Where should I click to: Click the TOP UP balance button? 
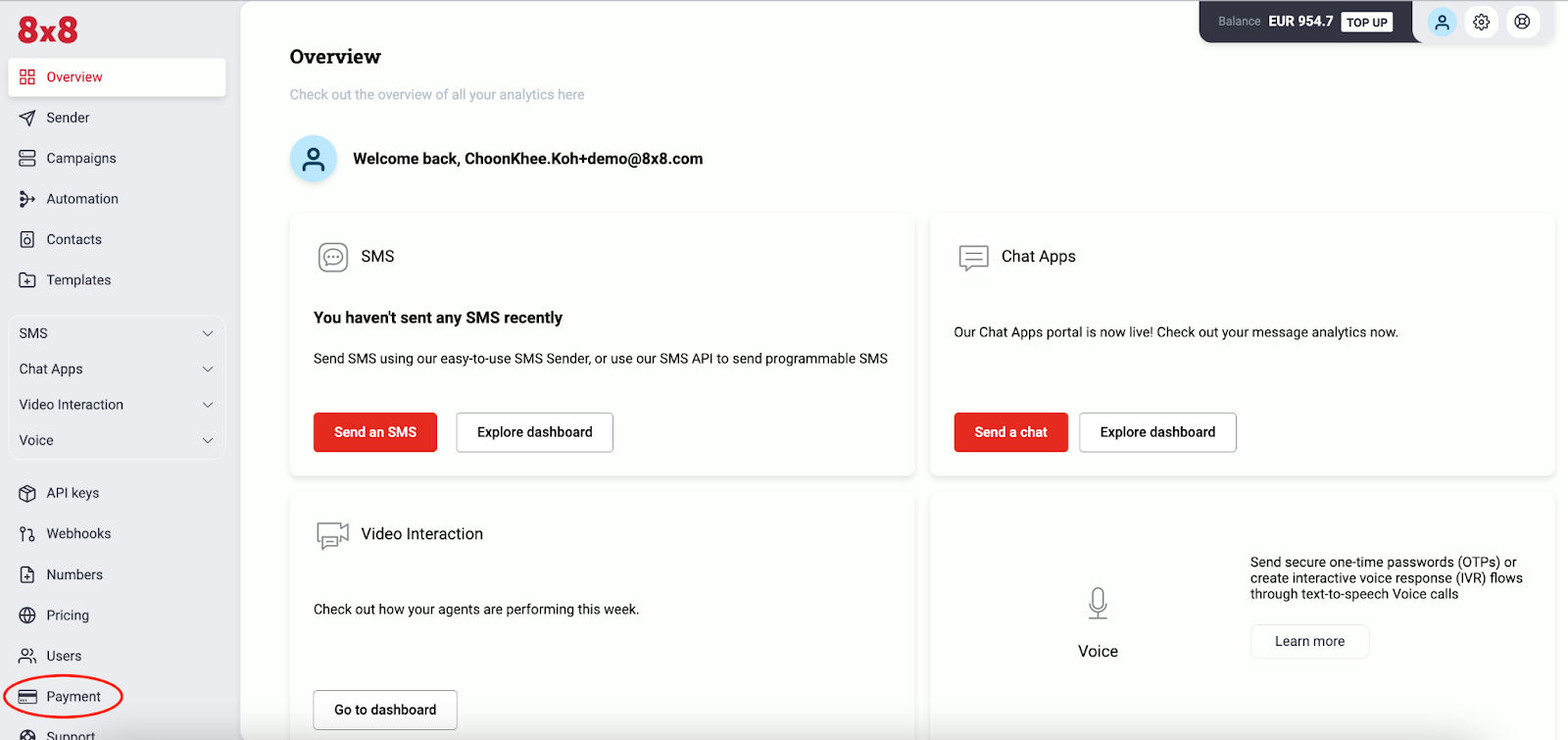[1366, 23]
